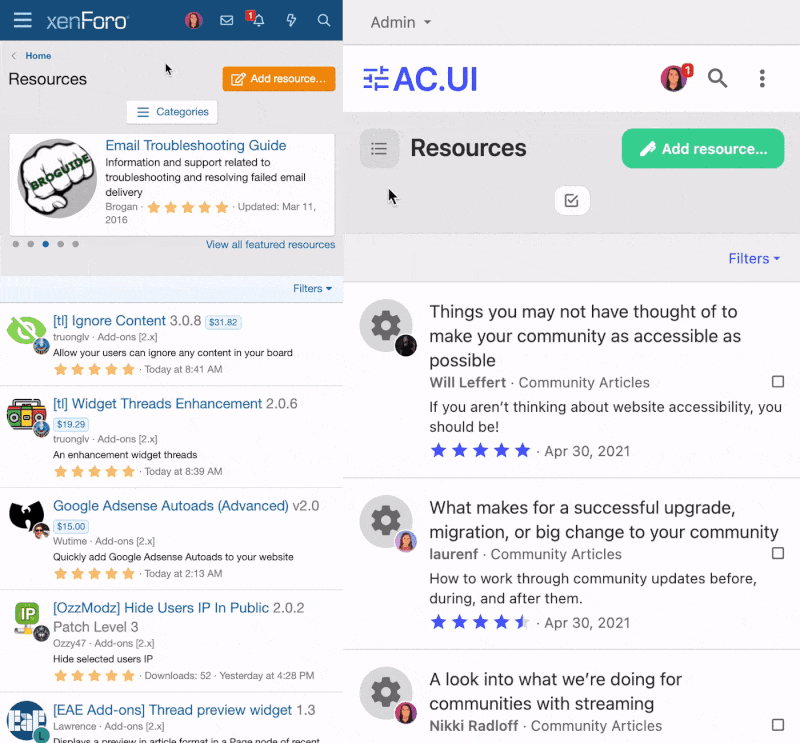
Task: Go back to Home breadcrumb
Action: [38, 56]
